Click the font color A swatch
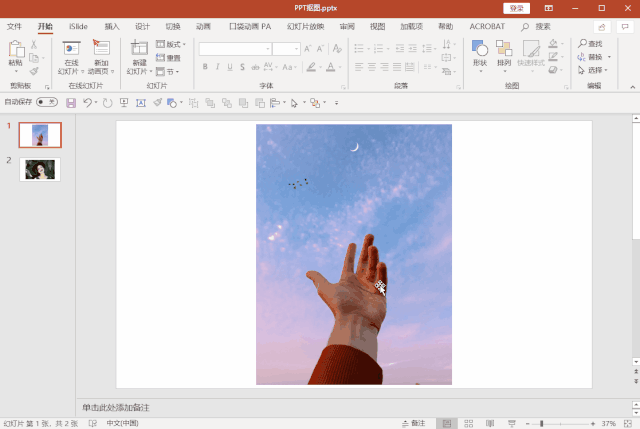The image size is (640, 429). click(x=331, y=67)
